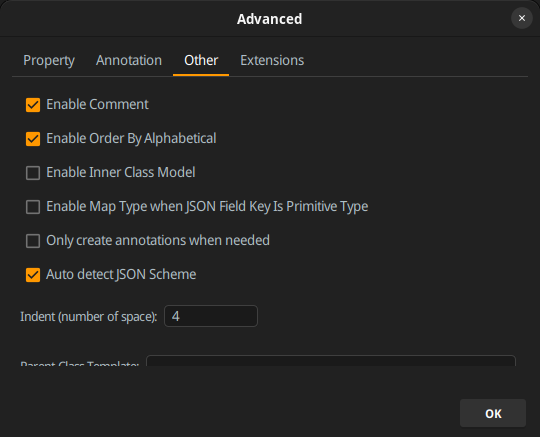Image resolution: width=540 pixels, height=437 pixels.
Task: Click the 'Enable Comment' label text
Action: 97,104
